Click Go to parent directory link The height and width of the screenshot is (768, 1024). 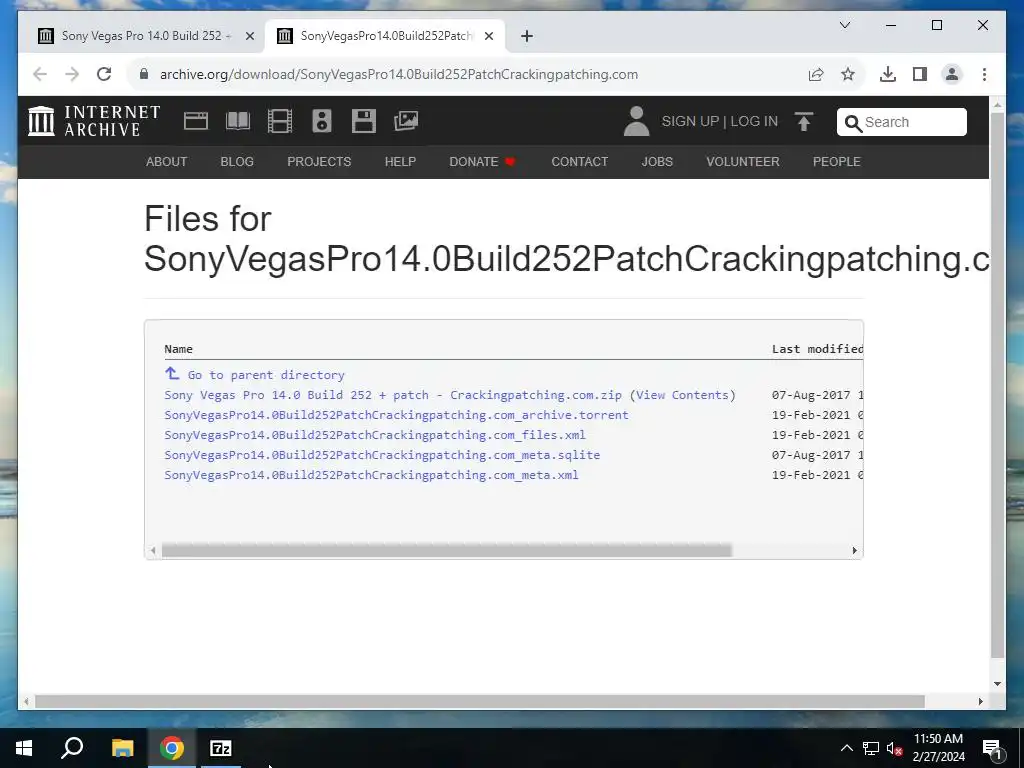(x=266, y=375)
